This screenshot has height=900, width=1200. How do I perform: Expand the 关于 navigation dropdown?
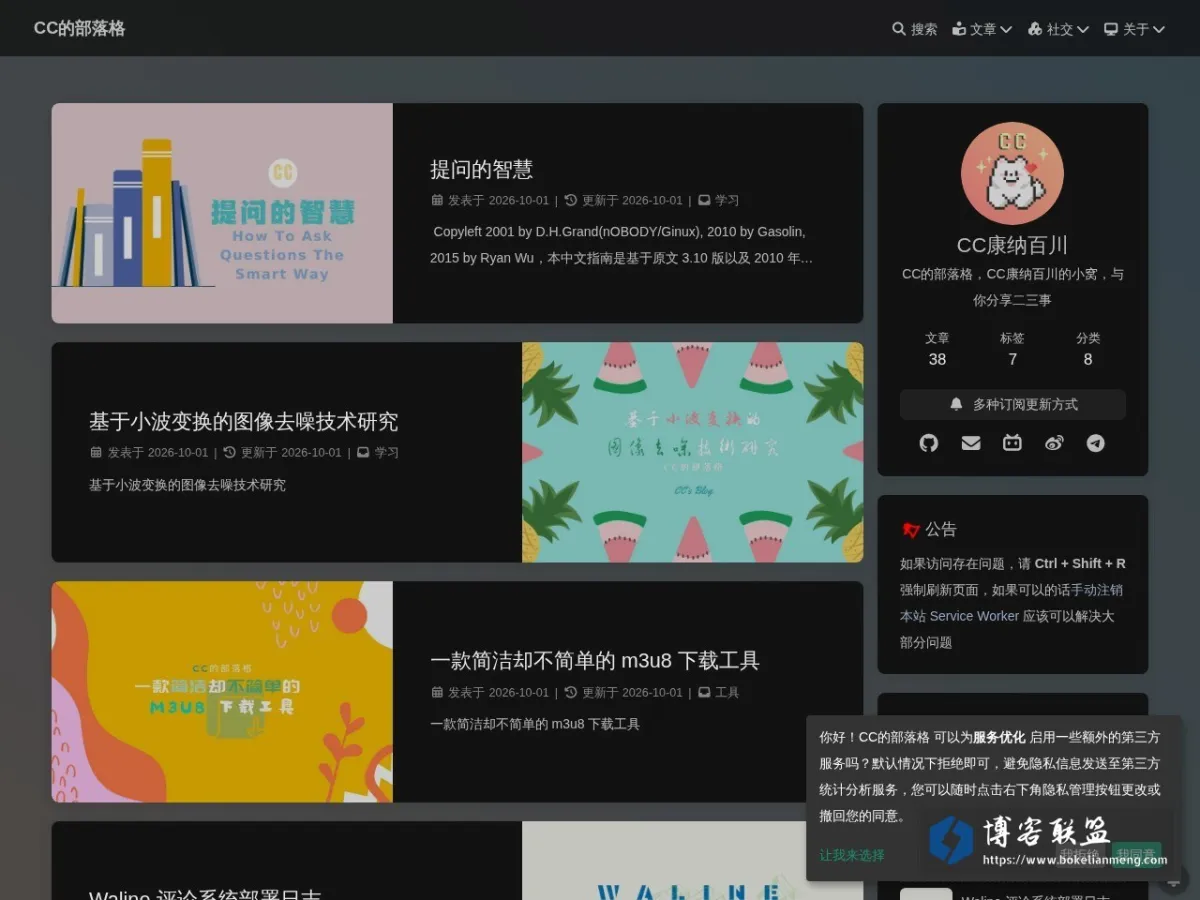click(x=1134, y=29)
